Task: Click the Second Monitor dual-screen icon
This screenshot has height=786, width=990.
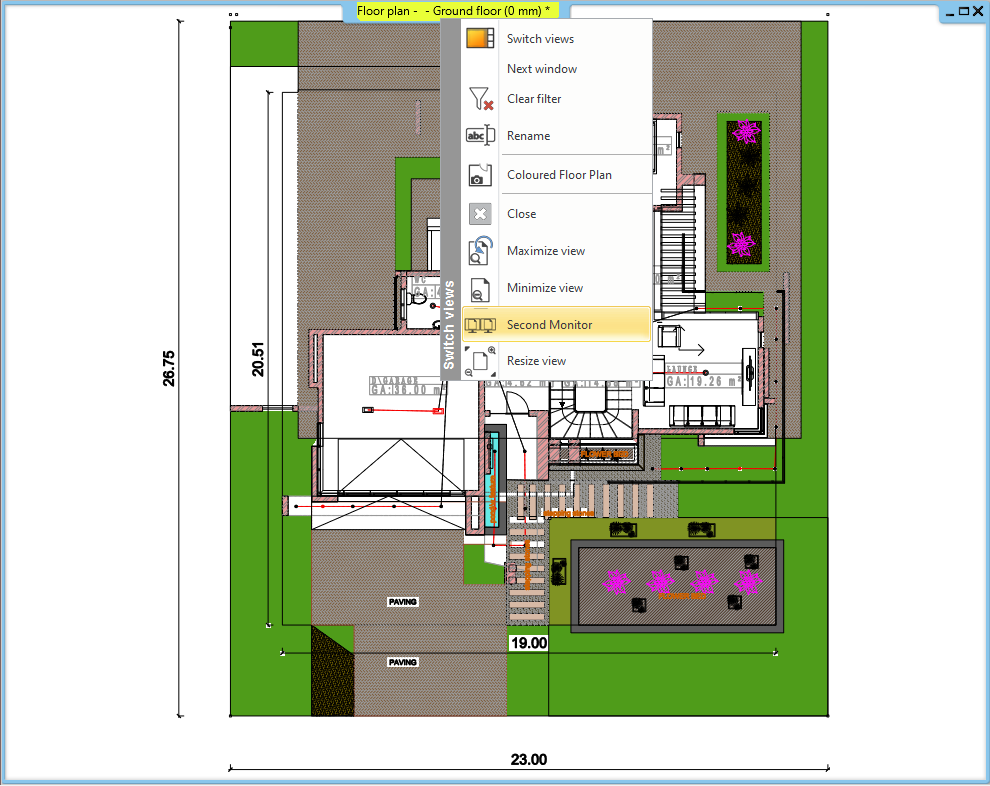Action: (480, 325)
